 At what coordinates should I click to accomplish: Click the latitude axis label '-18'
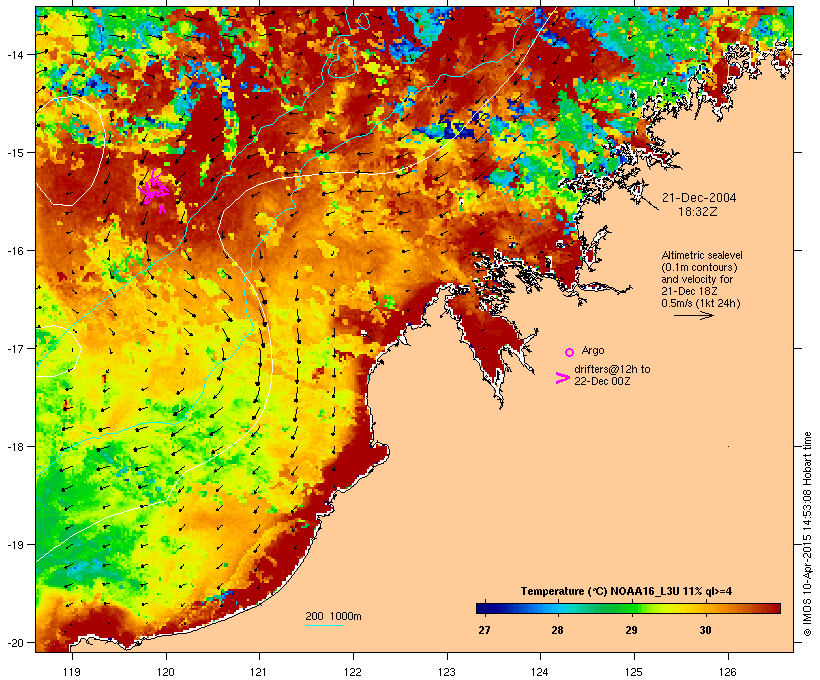14,447
